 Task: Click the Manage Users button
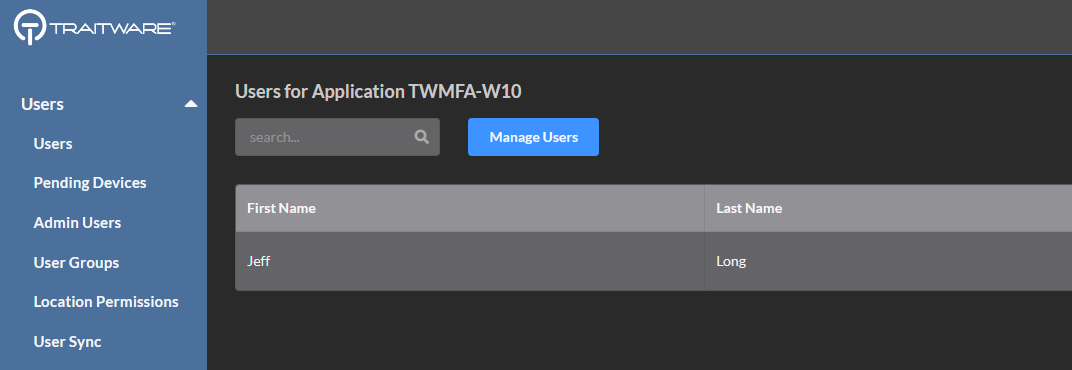pyautogui.click(x=533, y=137)
